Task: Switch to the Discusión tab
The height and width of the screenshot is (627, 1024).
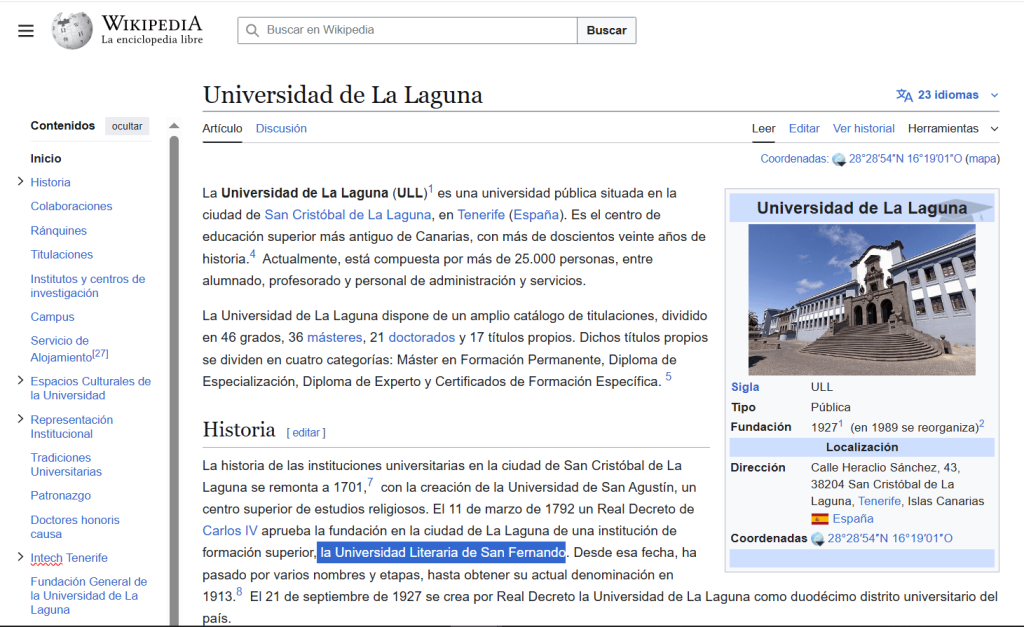Action: click(281, 129)
